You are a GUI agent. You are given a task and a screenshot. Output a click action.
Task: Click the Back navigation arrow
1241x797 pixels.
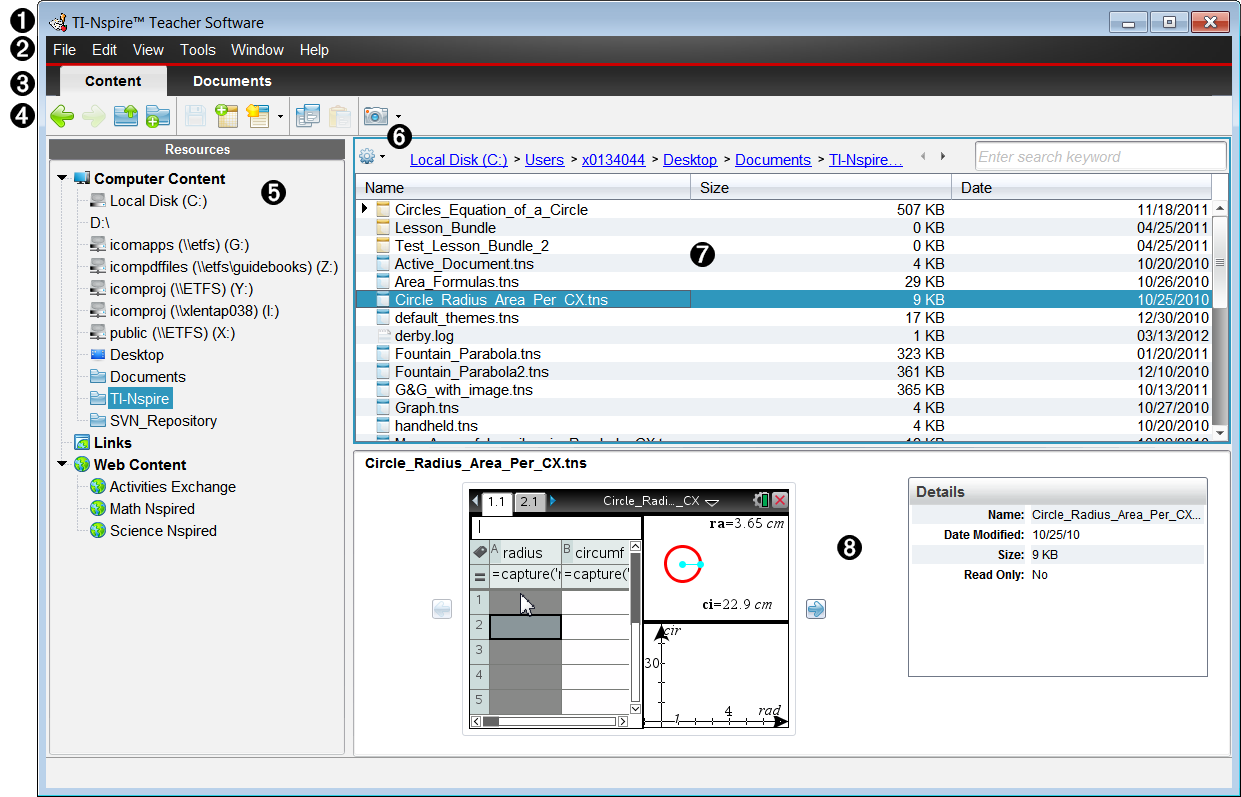(62, 116)
